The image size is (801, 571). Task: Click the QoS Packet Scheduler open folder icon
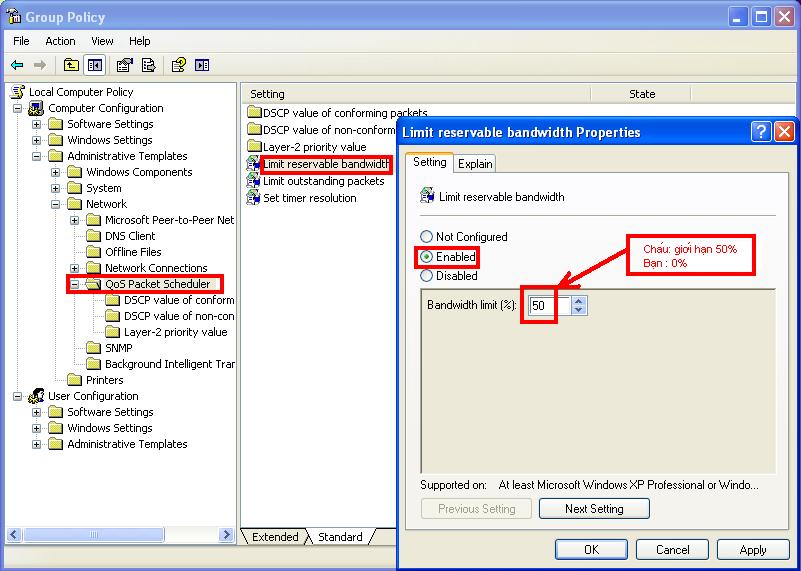coord(93,284)
